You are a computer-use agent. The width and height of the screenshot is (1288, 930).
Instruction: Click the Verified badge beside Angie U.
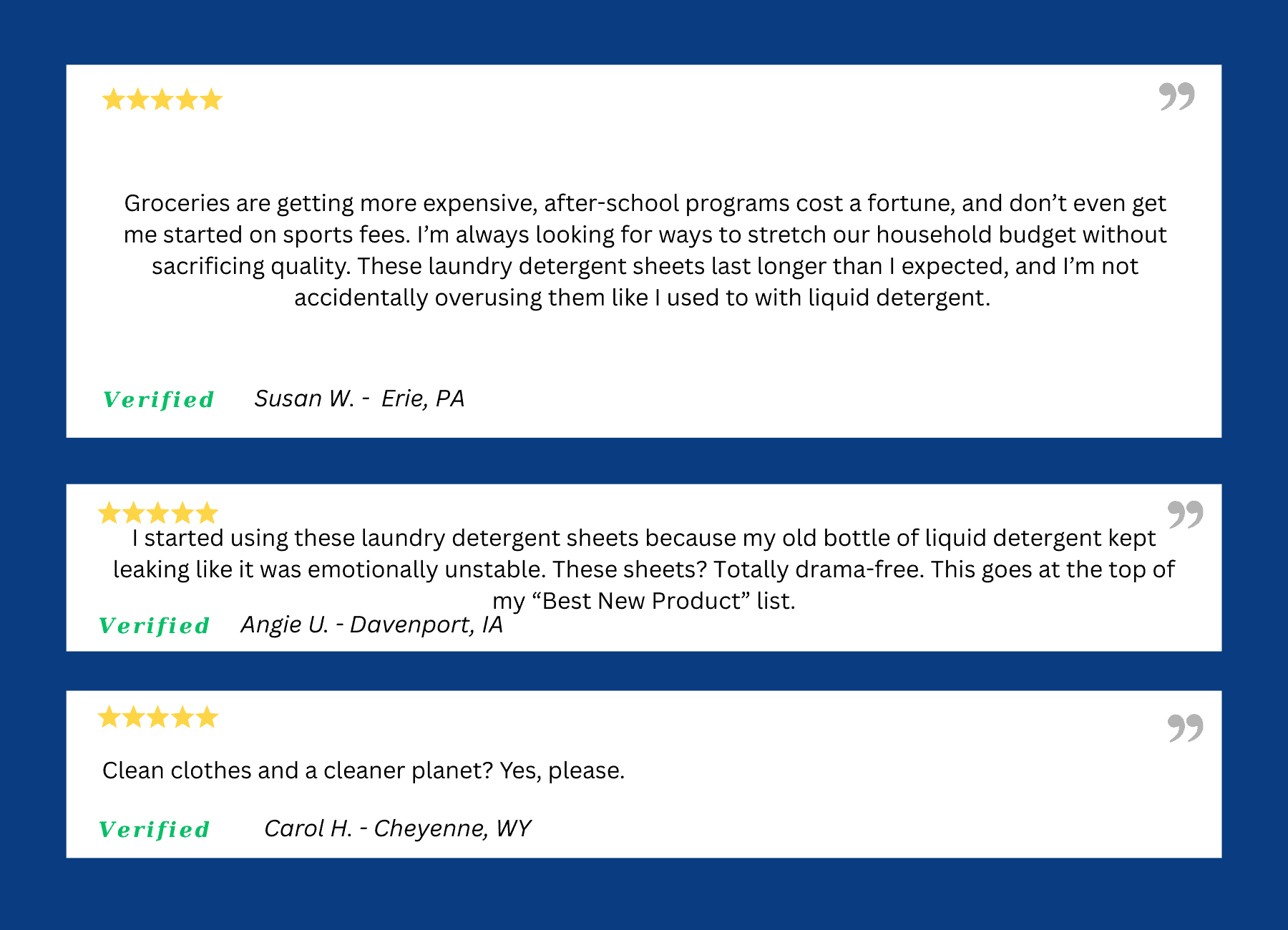pos(155,625)
